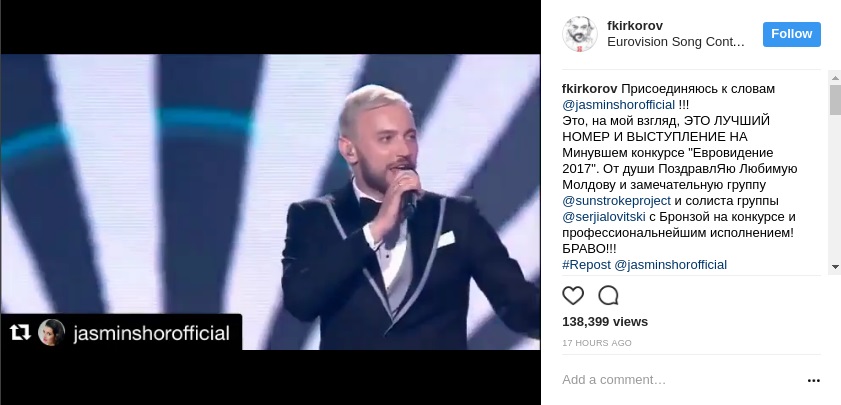Click the caption scrollbar up arrow
The height and width of the screenshot is (405, 841).
pos(835,78)
